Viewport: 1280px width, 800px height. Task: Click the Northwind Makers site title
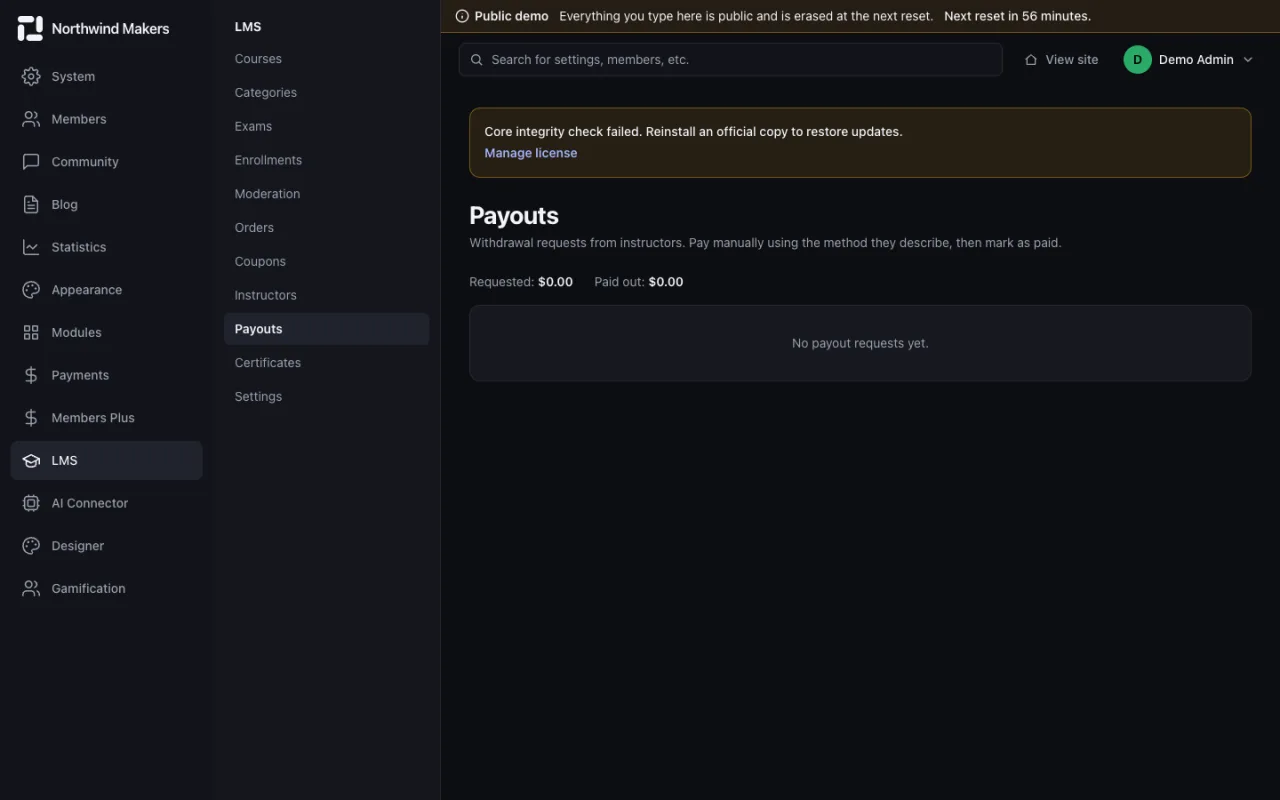point(110,29)
